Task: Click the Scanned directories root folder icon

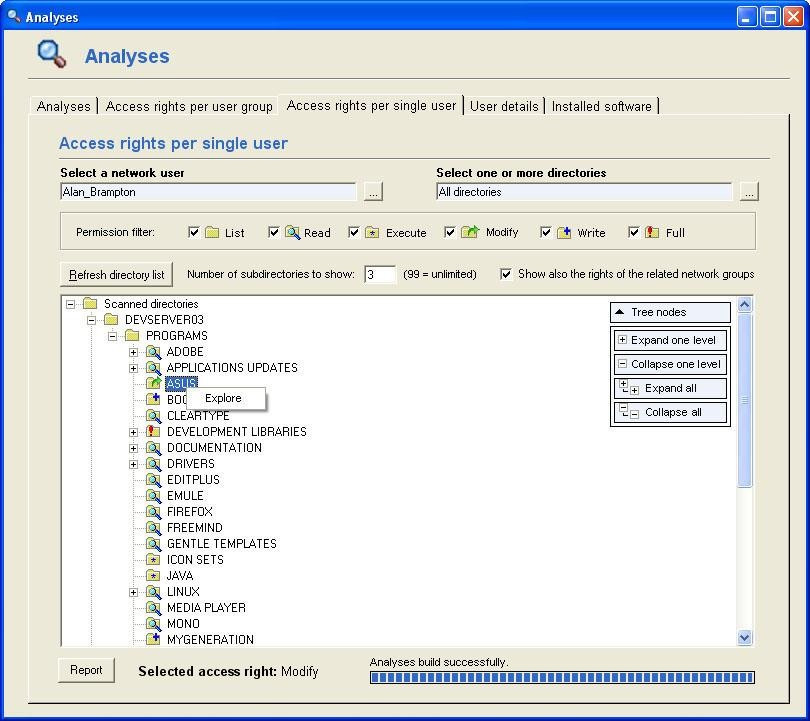Action: (90, 304)
